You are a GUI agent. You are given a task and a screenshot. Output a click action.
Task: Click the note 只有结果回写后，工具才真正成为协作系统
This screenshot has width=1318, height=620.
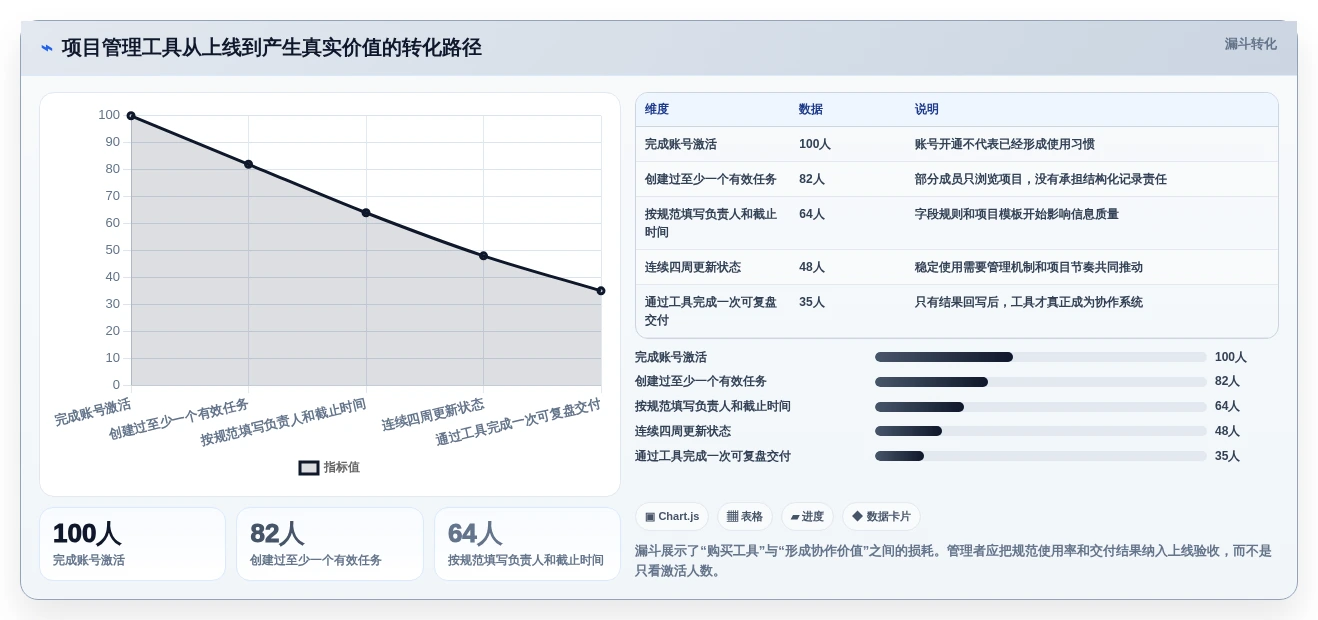(1029, 302)
